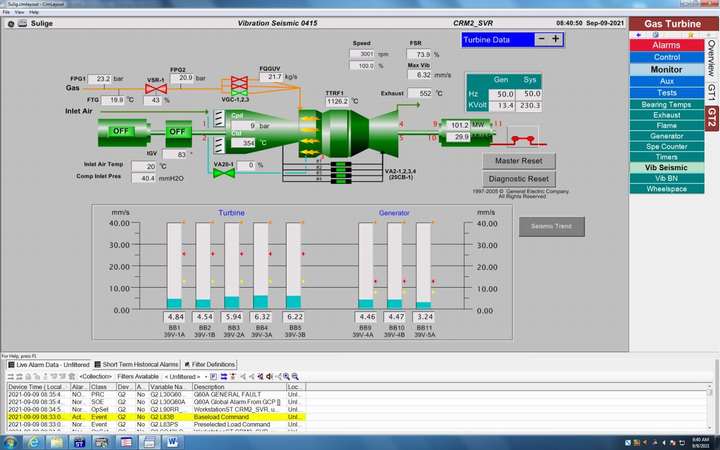Click the TTRF1 1126.2 value field
Image resolution: width=720 pixels, height=450 pixels.
pos(338,101)
